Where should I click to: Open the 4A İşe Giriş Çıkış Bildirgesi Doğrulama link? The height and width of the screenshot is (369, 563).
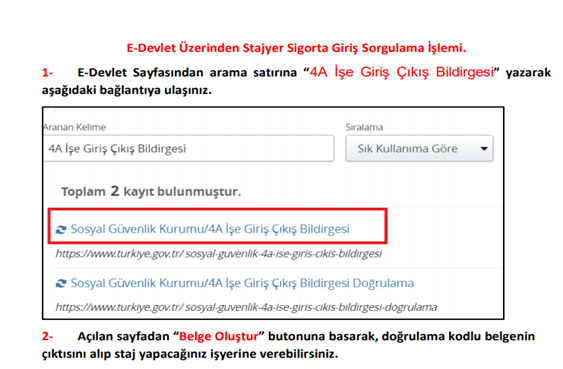click(242, 283)
